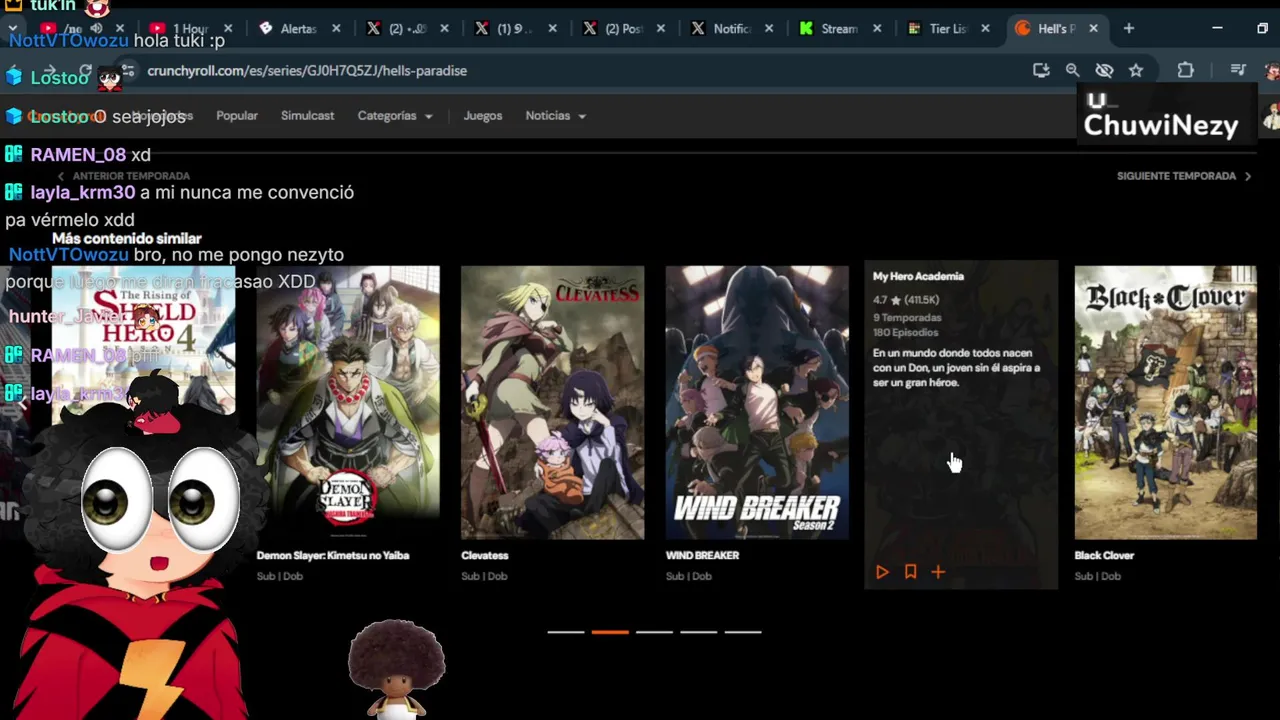Open the Wind Breaker Season 2 poster
This screenshot has width=1280, height=720.
coord(757,402)
